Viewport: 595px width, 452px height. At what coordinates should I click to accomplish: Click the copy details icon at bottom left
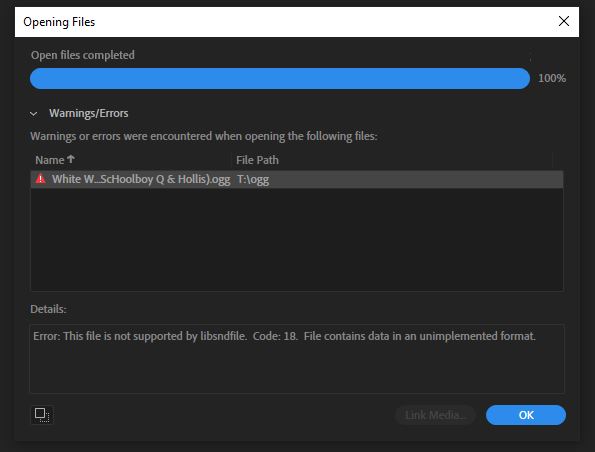point(42,415)
